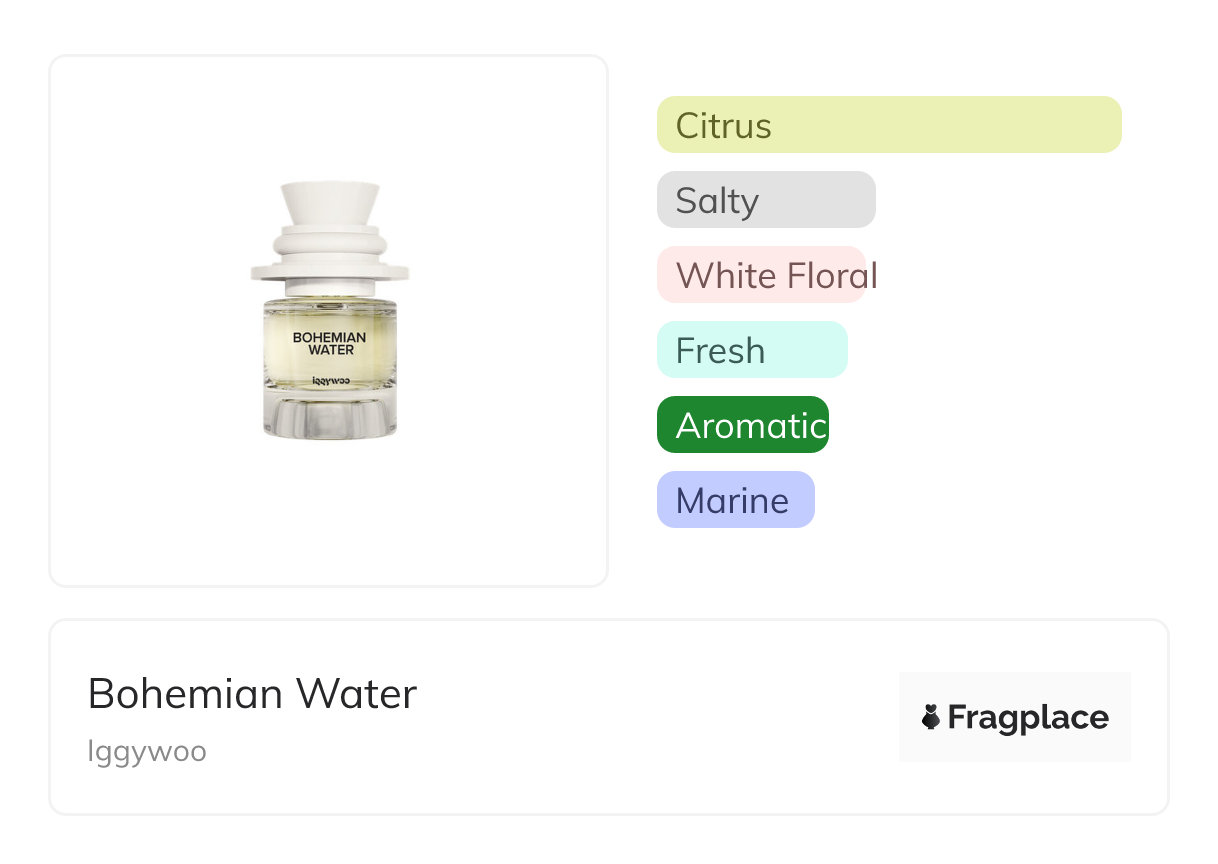This screenshot has height=864, width=1218.
Task: Click the wide white disc under bottle cap
Action: point(329,269)
